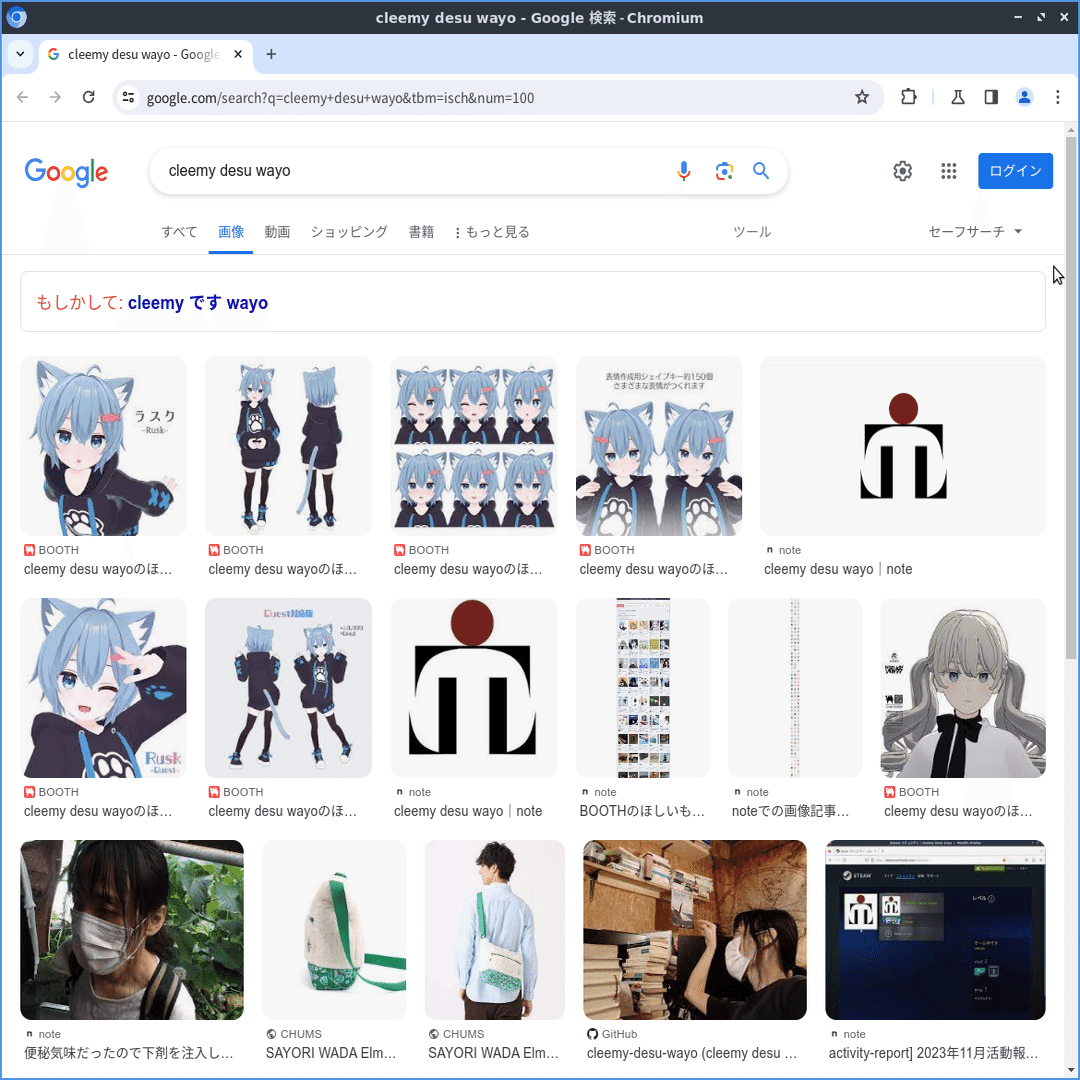Click the blue magnifier search icon
Screen dimensions: 1080x1080
pyautogui.click(x=761, y=171)
